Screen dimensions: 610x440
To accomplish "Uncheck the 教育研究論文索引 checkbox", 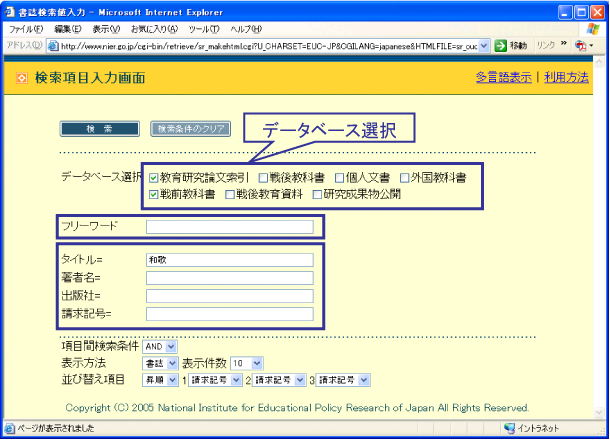I will click(154, 178).
